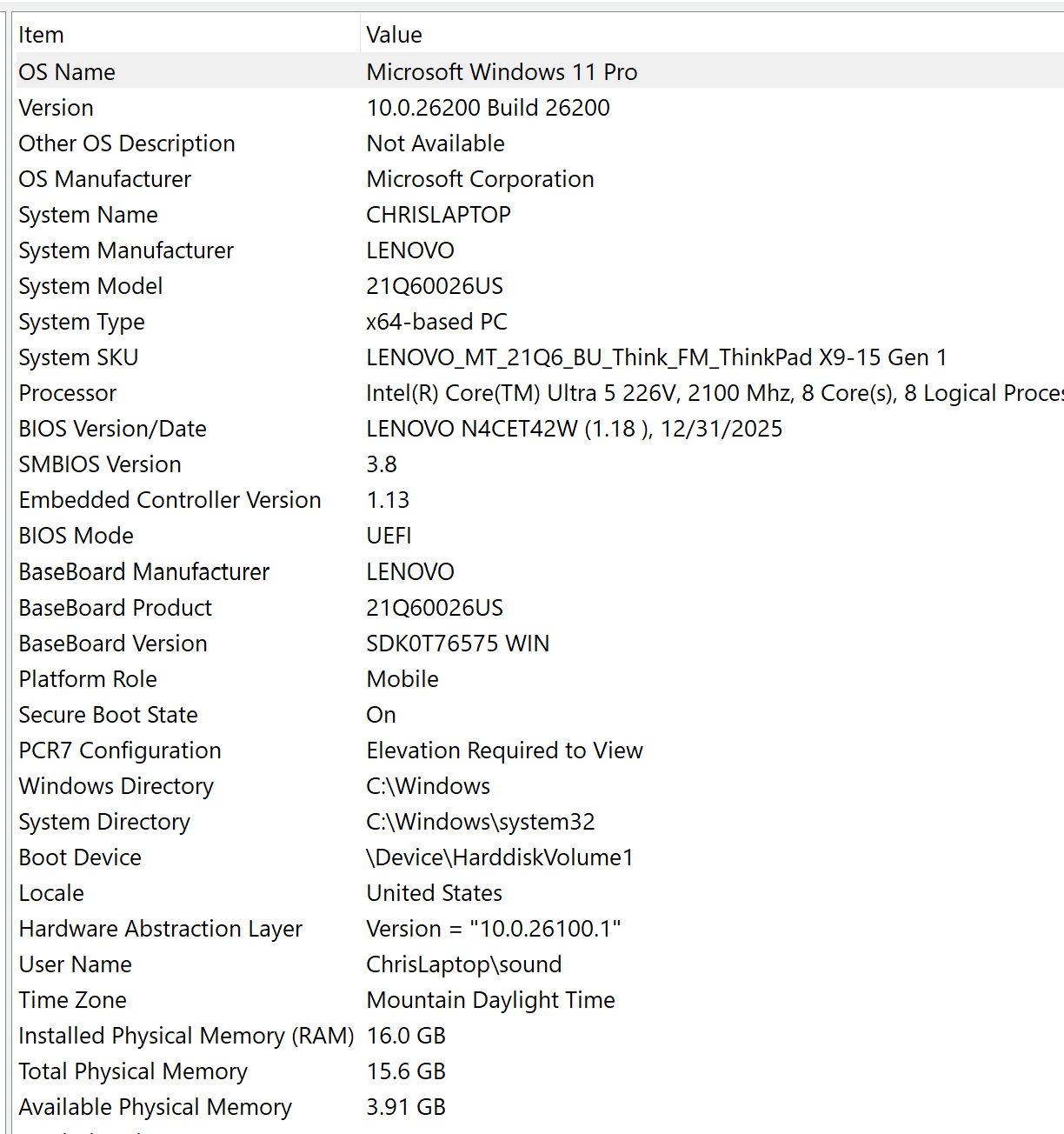Select the Embedded Controller Version row

tap(540, 500)
